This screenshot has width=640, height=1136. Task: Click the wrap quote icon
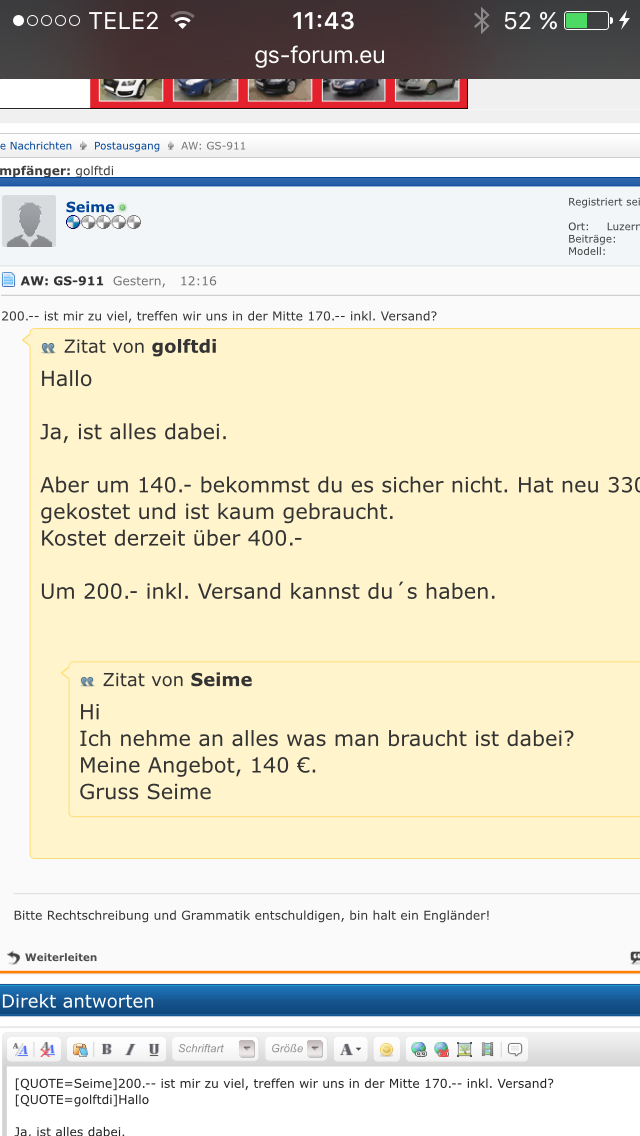click(x=515, y=1049)
